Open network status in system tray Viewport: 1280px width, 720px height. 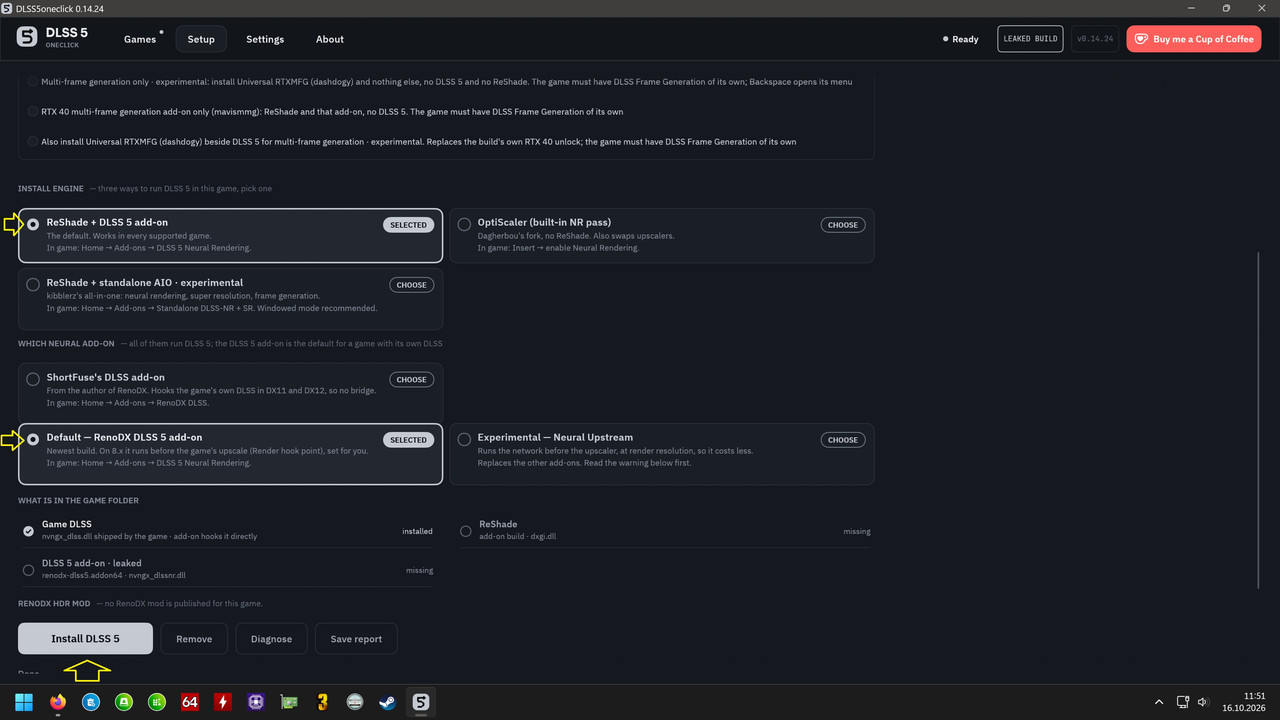[x=1182, y=702]
